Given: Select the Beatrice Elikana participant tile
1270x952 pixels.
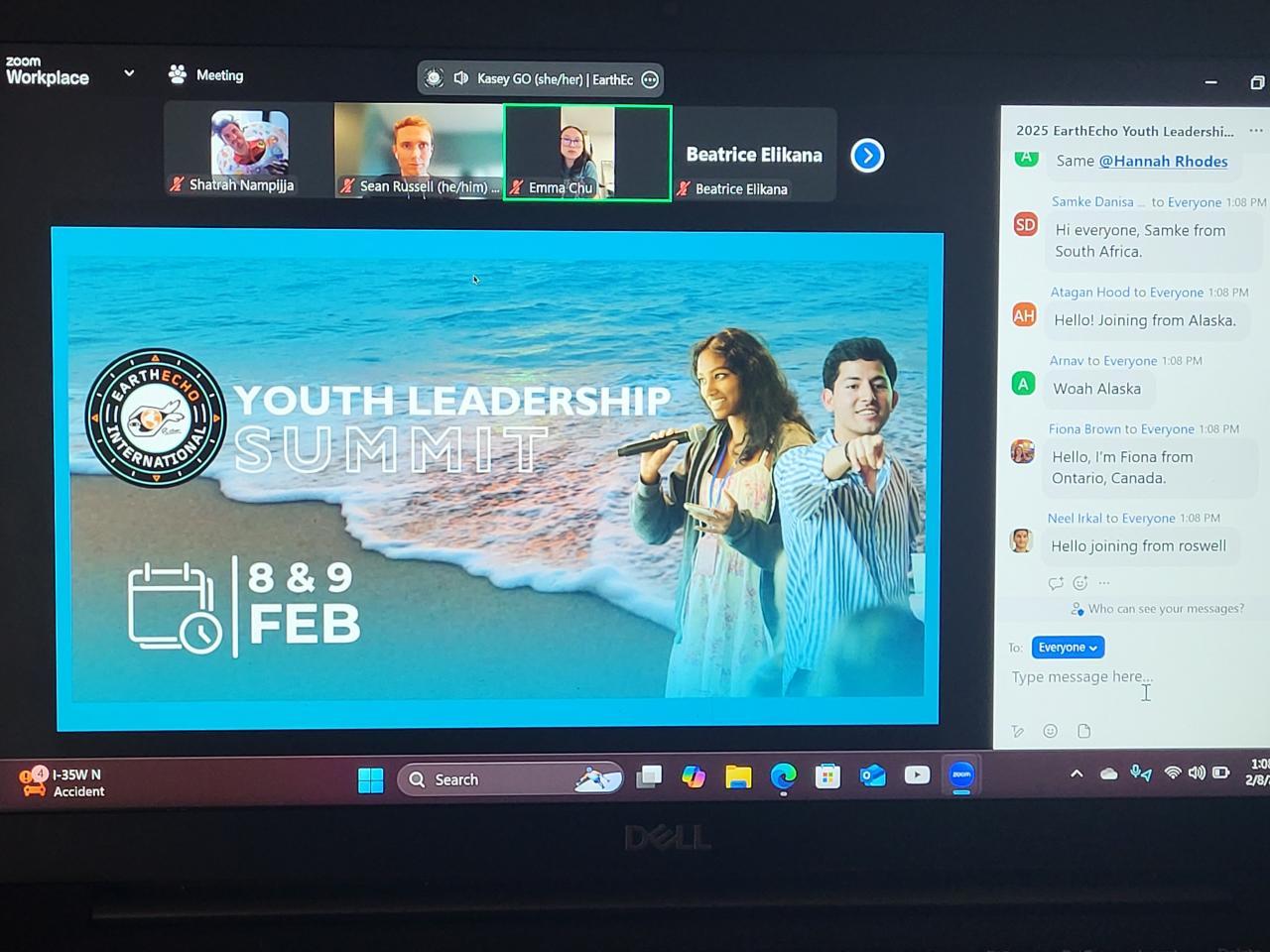Looking at the screenshot, I should [754, 156].
